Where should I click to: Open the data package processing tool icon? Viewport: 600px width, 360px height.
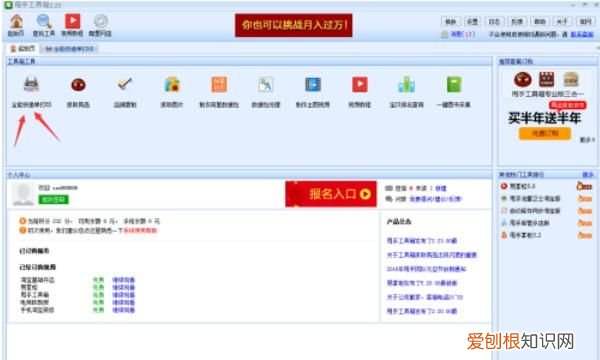tap(266, 84)
